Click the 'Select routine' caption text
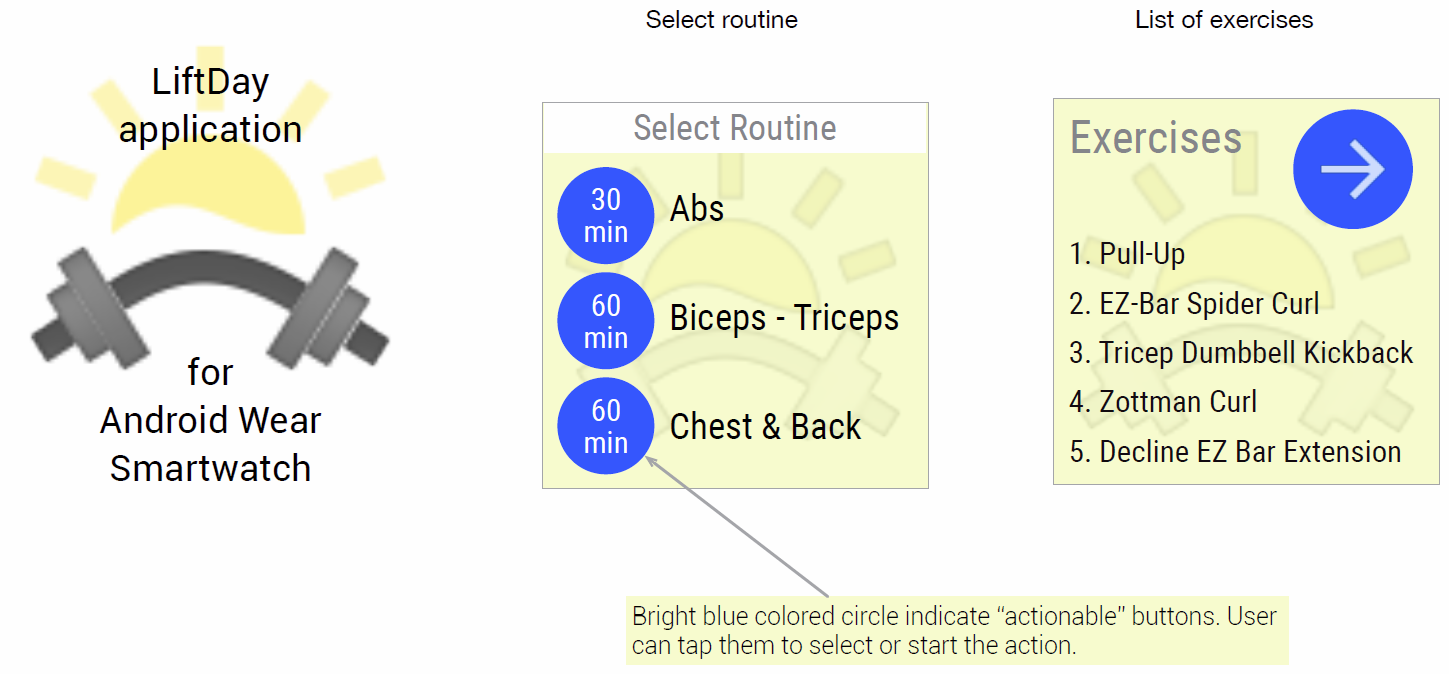 (x=721, y=20)
